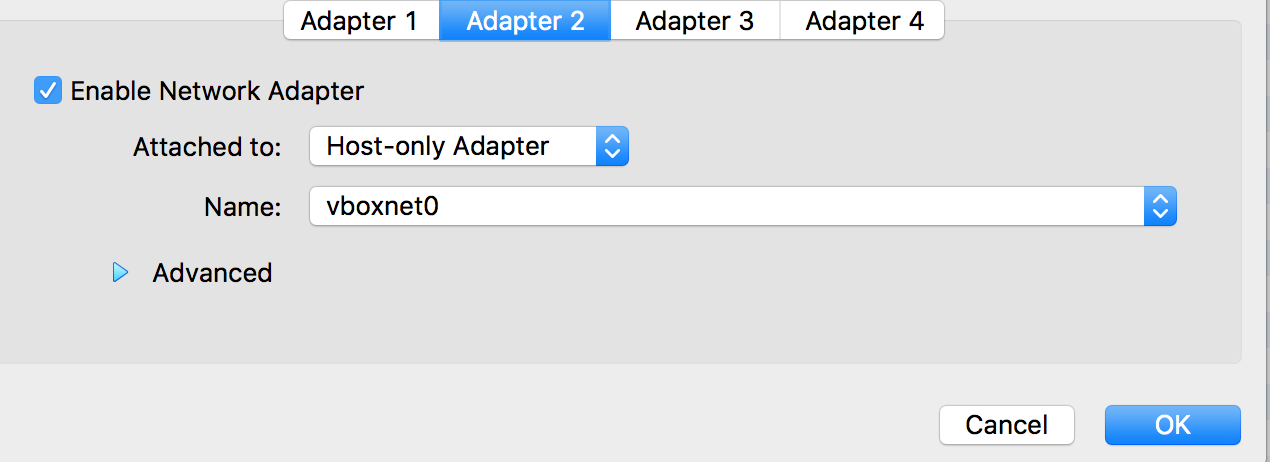Click the Name: field label
Screen dimensions: 1270x462
(x=243, y=207)
